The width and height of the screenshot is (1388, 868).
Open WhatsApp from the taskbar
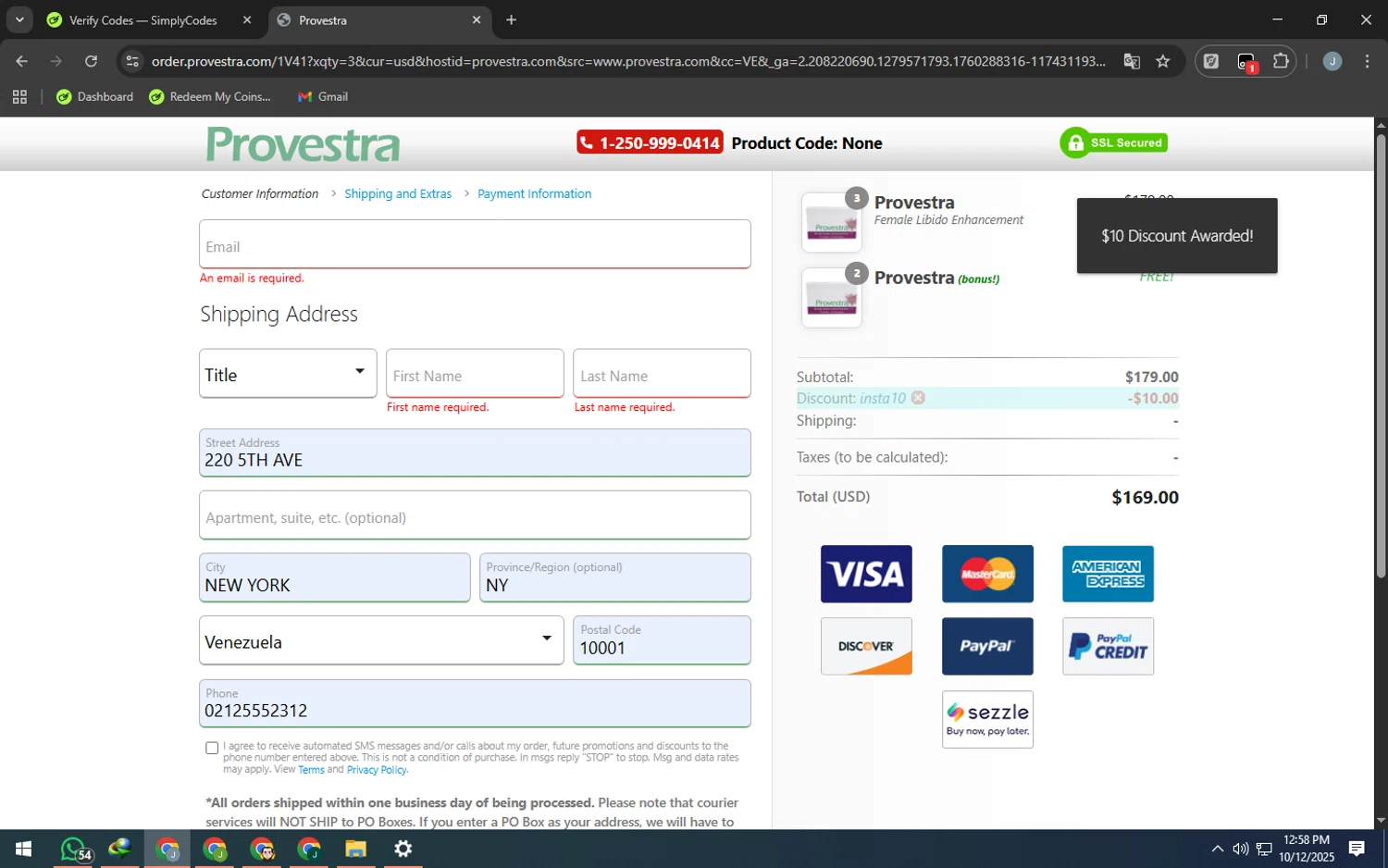coord(74,849)
